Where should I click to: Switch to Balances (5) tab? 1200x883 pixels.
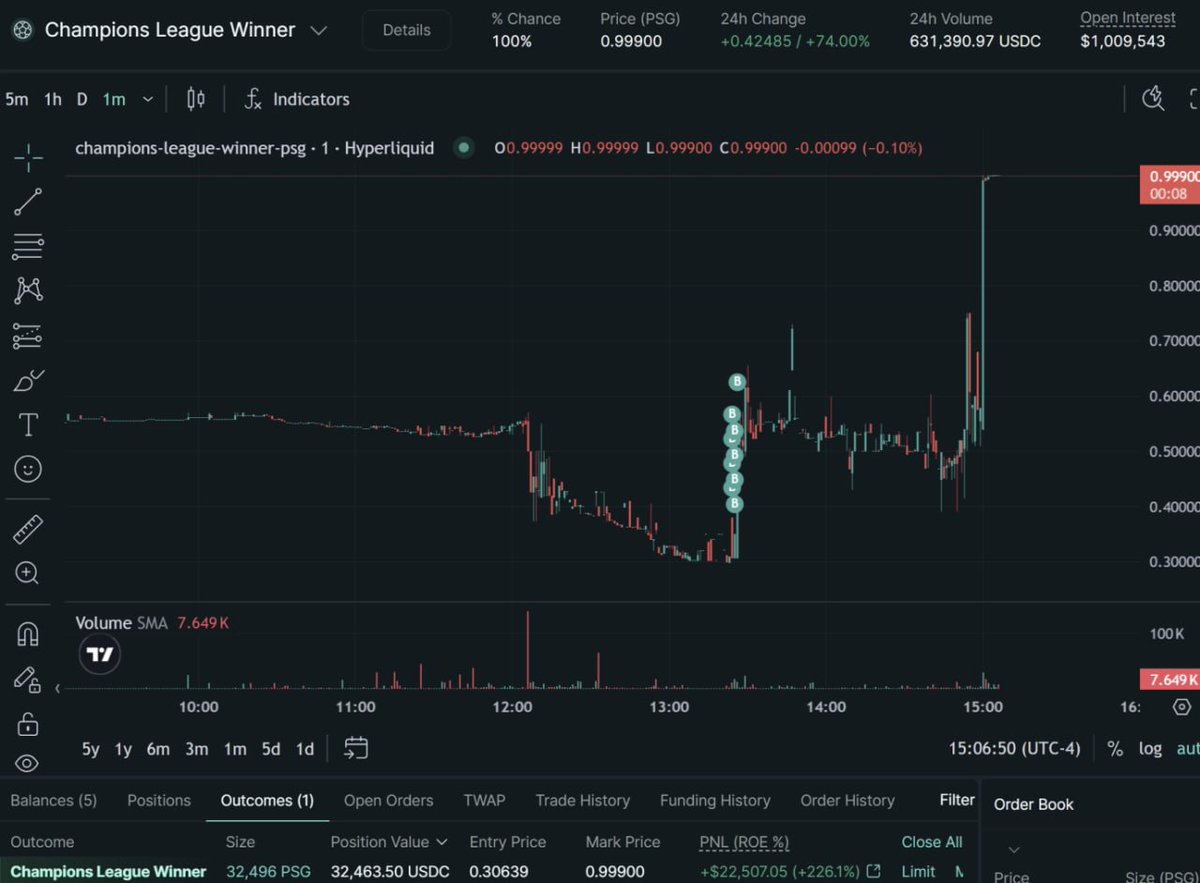tap(53, 800)
